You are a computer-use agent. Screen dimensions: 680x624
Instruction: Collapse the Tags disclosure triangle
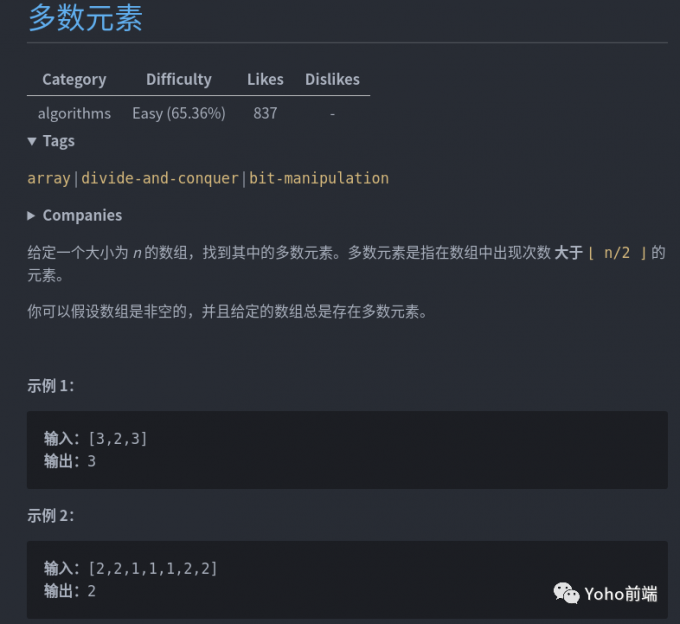pos(32,141)
